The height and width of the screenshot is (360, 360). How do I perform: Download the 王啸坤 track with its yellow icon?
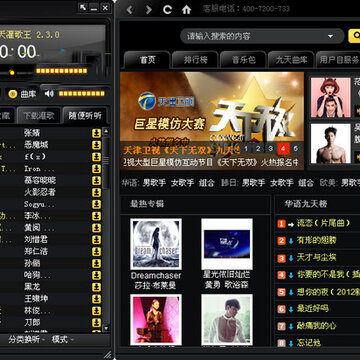click(96, 299)
